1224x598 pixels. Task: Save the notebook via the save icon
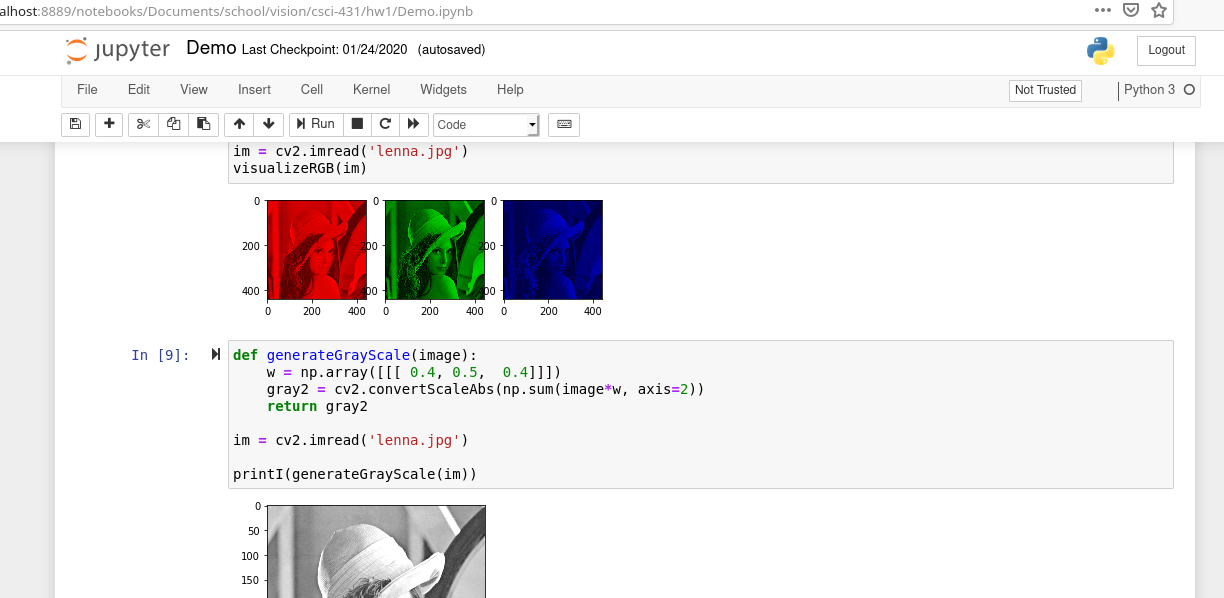point(75,124)
